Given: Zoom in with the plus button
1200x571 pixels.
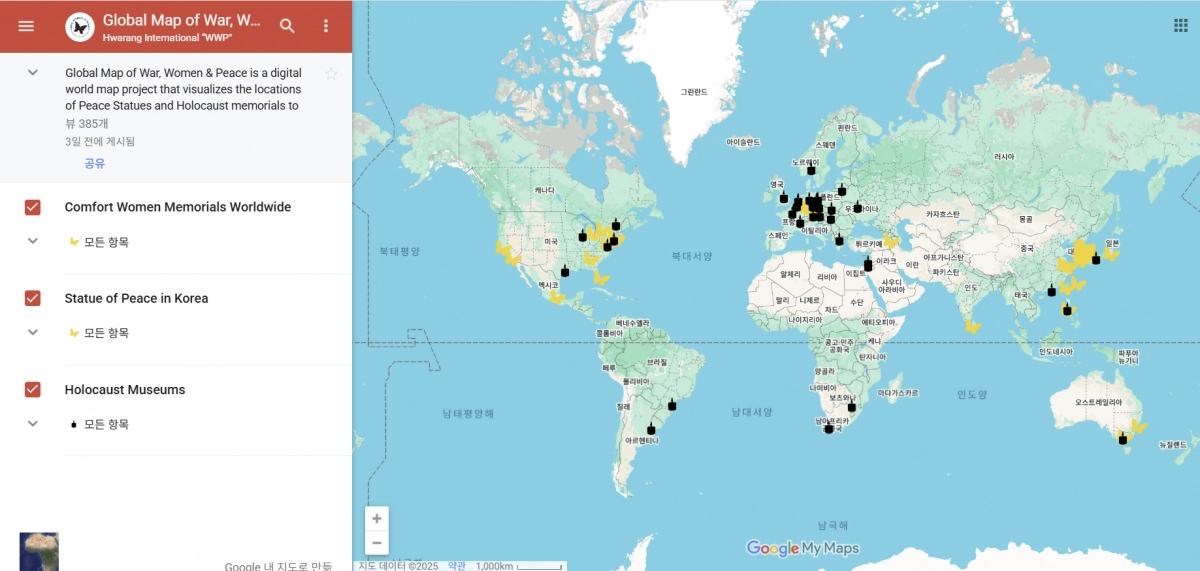Looking at the screenshot, I should (376, 518).
